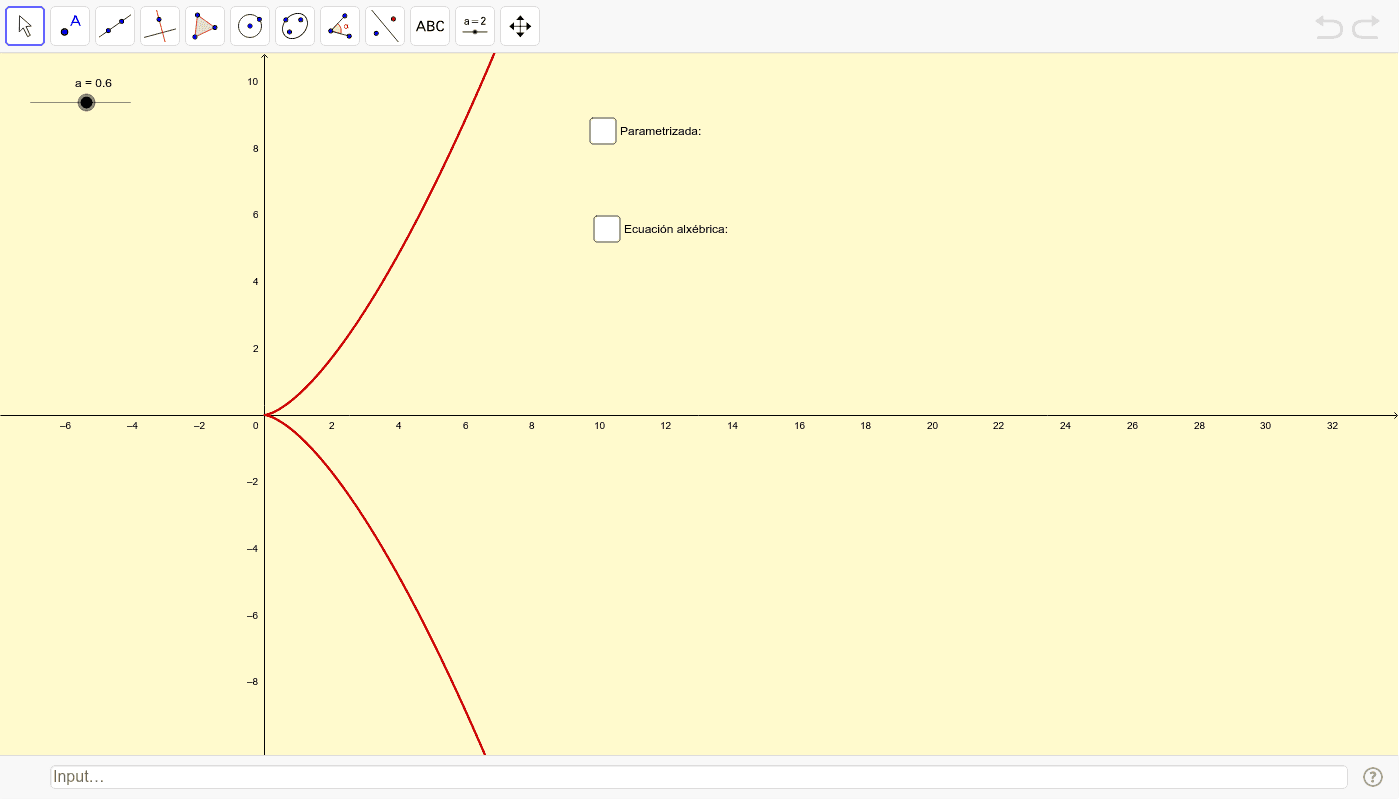The image size is (1400, 800).
Task: Enable the Ecuación alxébrica checkbox
Action: [x=607, y=229]
